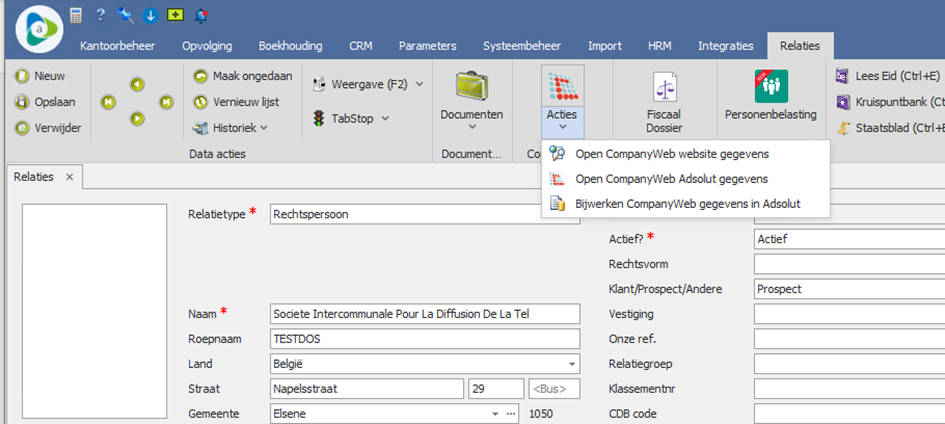Select Bijwerken CompanyWeb gegevens in Adsolut
The image size is (945, 424).
pos(685,204)
